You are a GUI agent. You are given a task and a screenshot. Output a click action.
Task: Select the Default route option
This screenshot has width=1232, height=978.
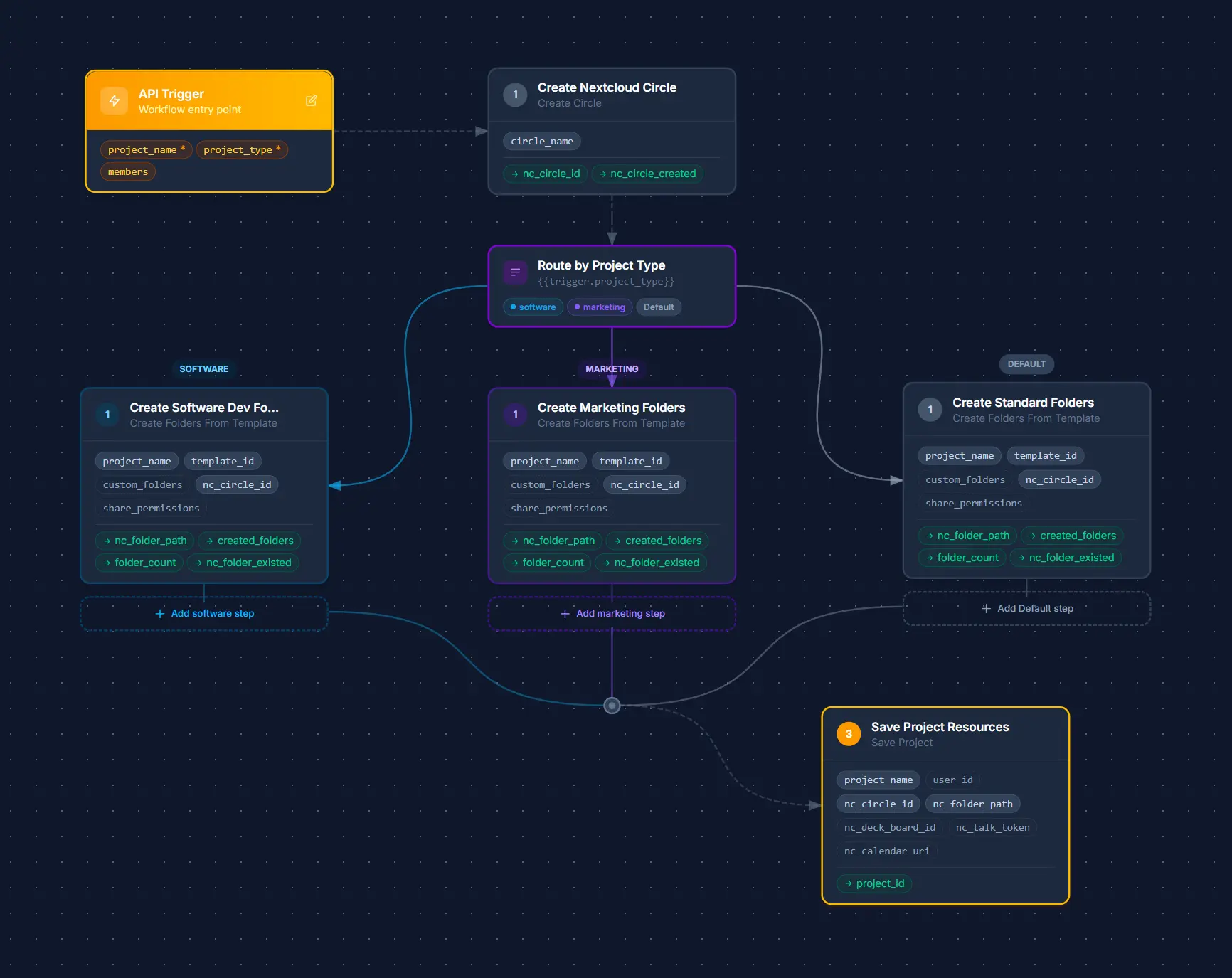[x=659, y=307]
